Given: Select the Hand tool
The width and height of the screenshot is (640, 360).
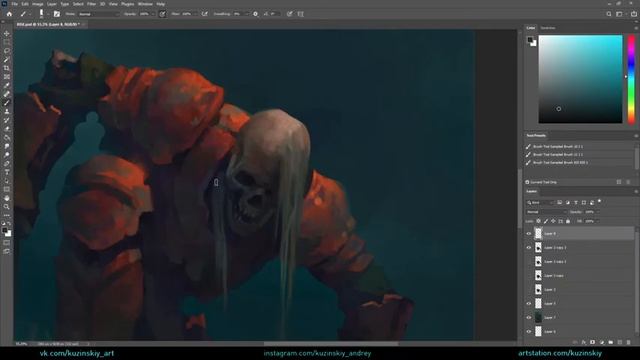Looking at the screenshot, I should point(7,198).
